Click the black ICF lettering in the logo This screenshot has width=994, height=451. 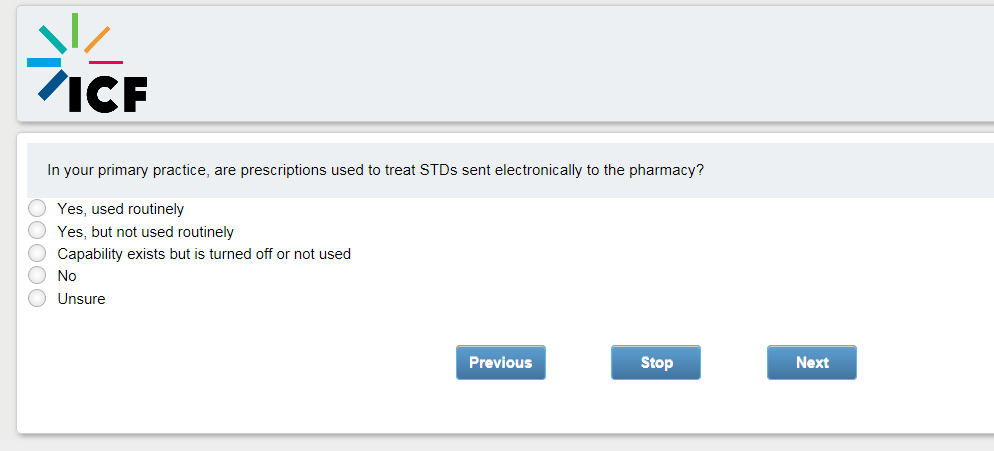[x=108, y=94]
